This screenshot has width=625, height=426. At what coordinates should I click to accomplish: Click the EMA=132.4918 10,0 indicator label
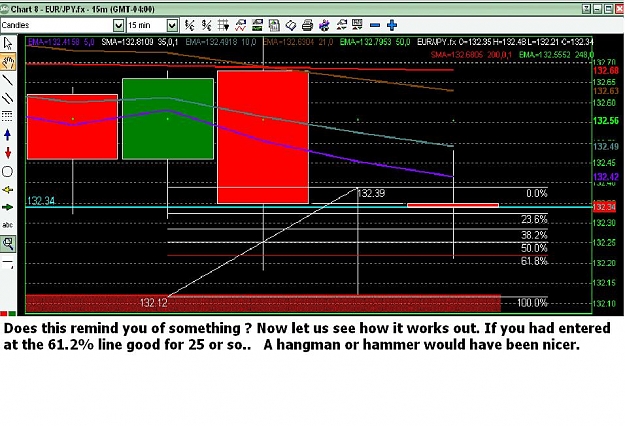click(x=221, y=42)
